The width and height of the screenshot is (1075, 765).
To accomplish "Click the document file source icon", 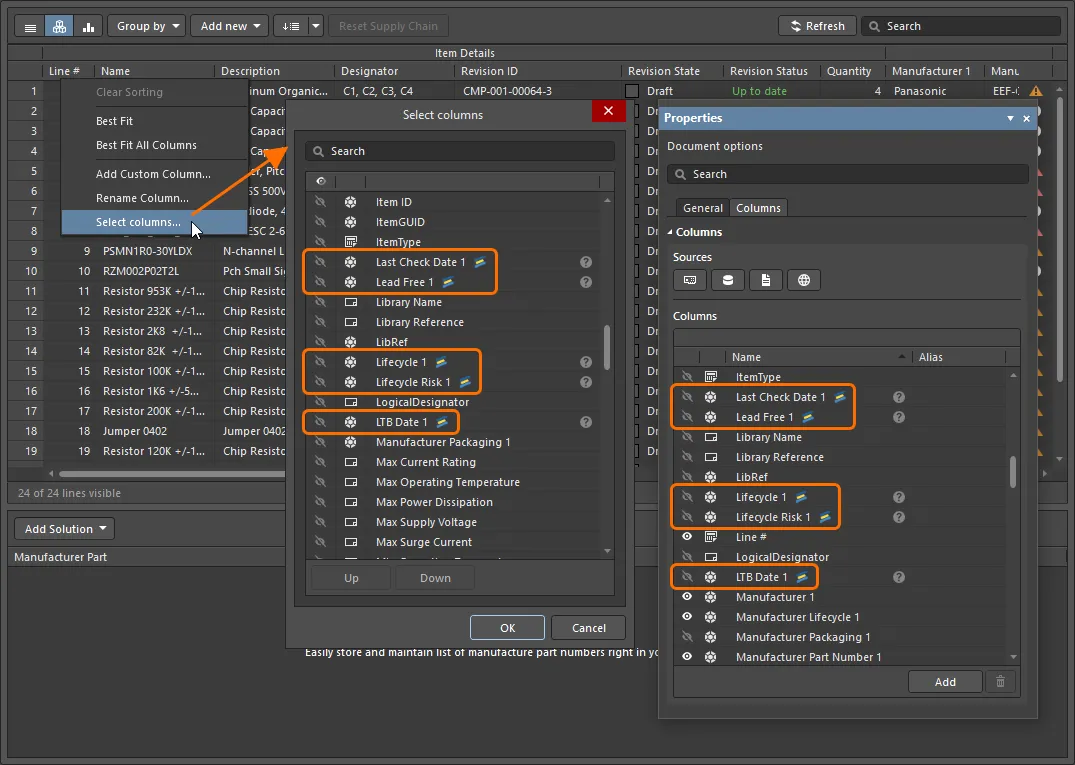I will click(x=766, y=280).
